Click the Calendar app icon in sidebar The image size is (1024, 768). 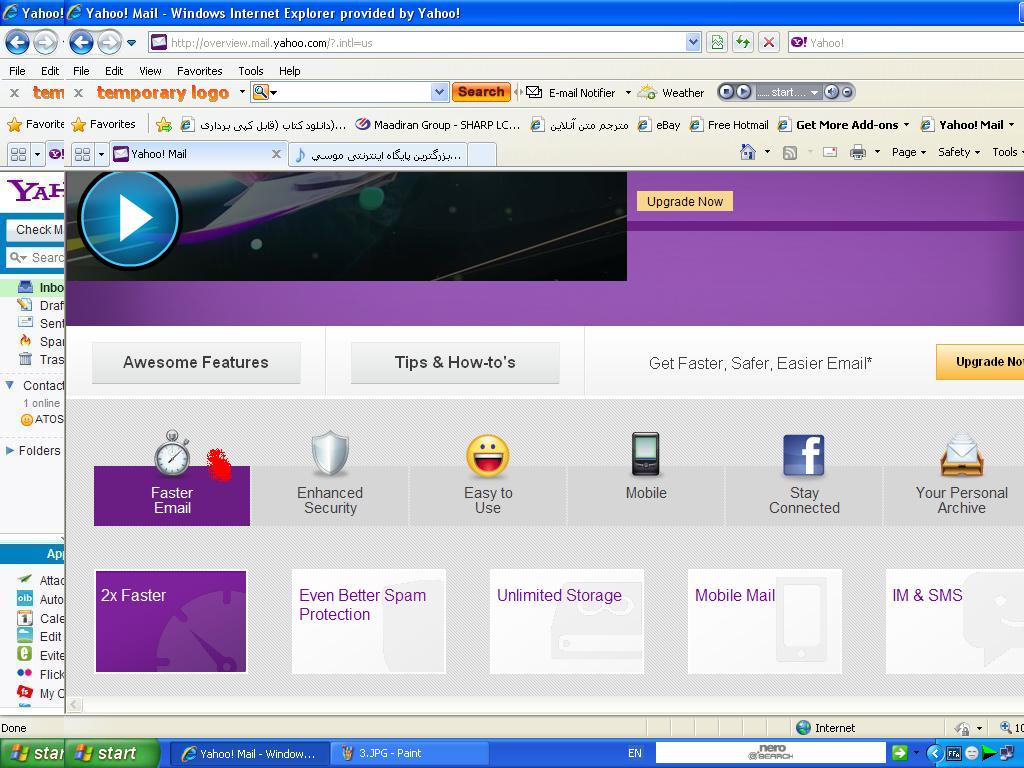25,618
